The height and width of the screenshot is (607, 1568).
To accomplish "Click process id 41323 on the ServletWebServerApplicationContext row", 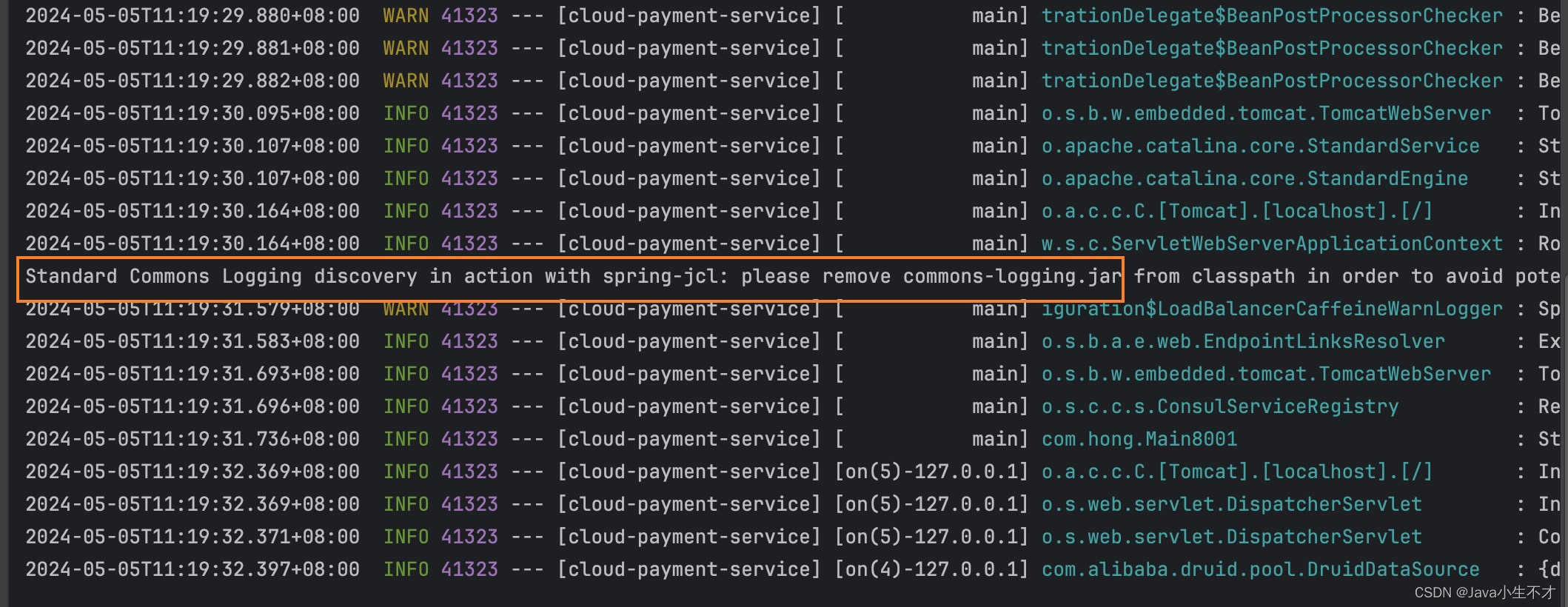I will pyautogui.click(x=469, y=244).
